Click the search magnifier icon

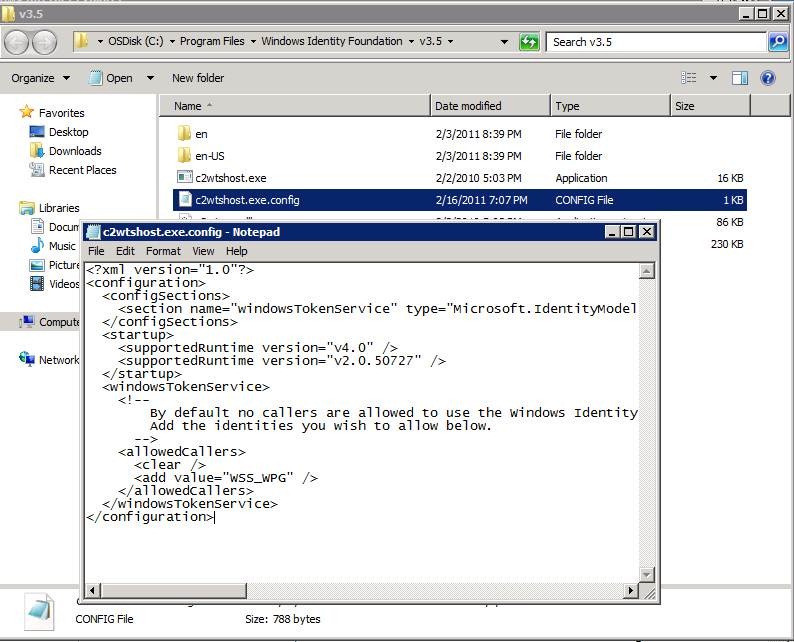pyautogui.click(x=778, y=42)
